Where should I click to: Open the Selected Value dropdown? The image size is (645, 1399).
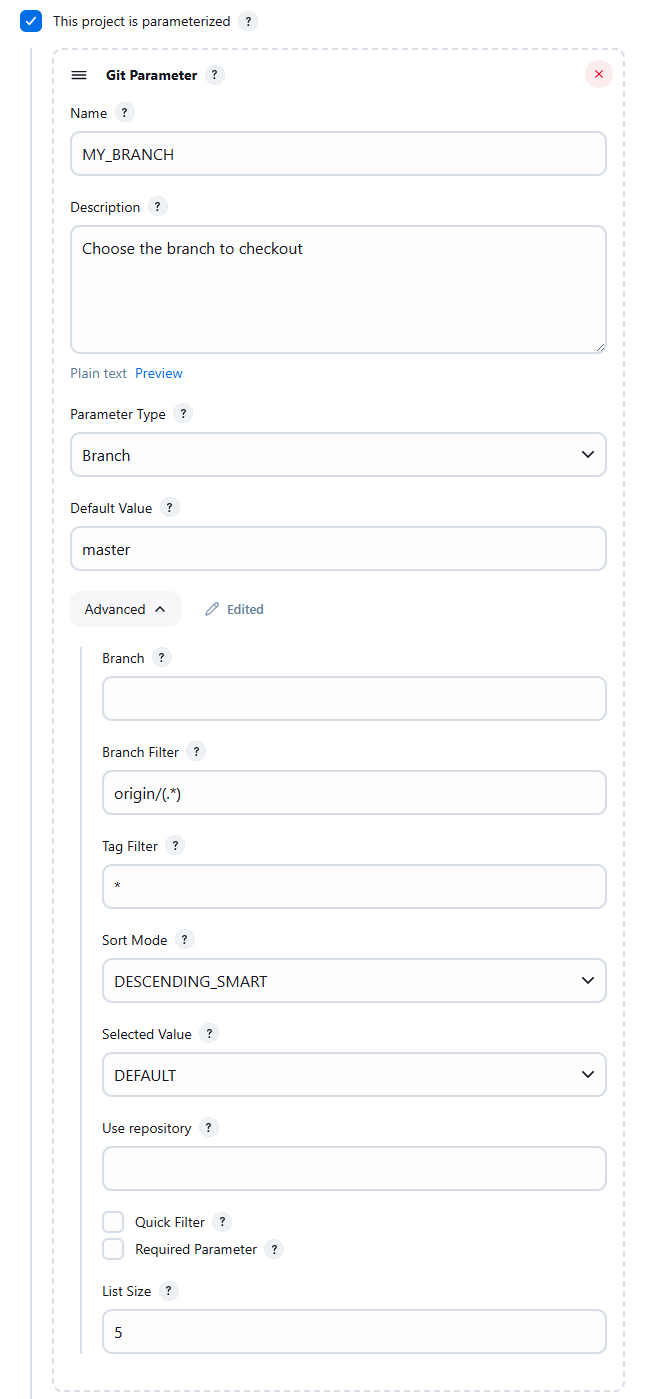point(354,1074)
